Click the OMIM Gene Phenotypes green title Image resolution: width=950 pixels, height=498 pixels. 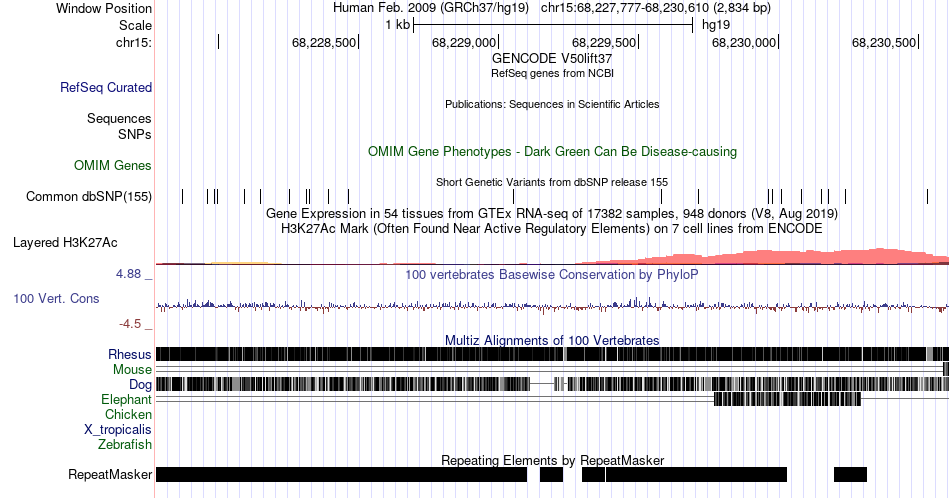pos(552,151)
